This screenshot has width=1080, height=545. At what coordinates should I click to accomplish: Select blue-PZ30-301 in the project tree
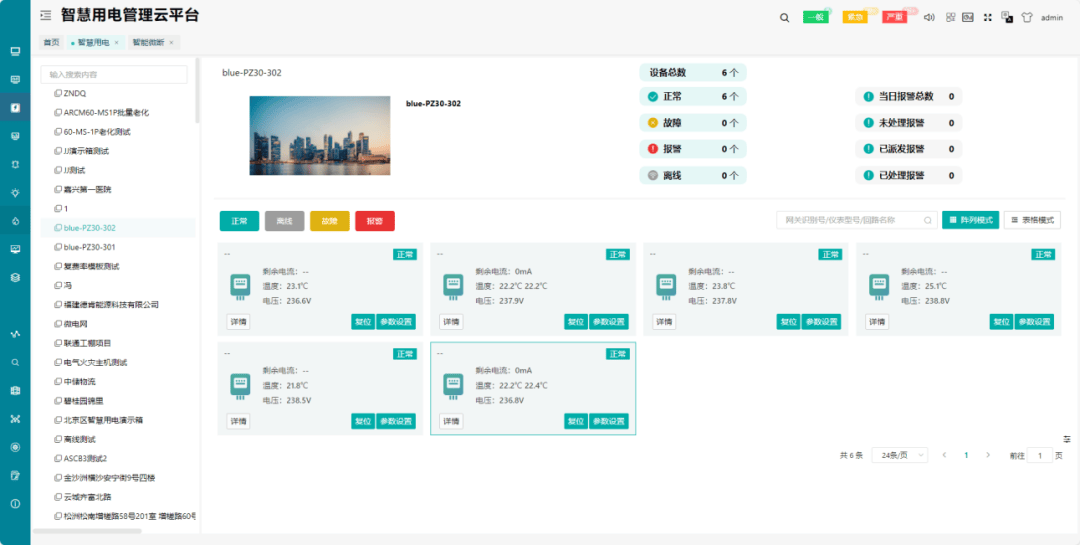click(x=89, y=247)
